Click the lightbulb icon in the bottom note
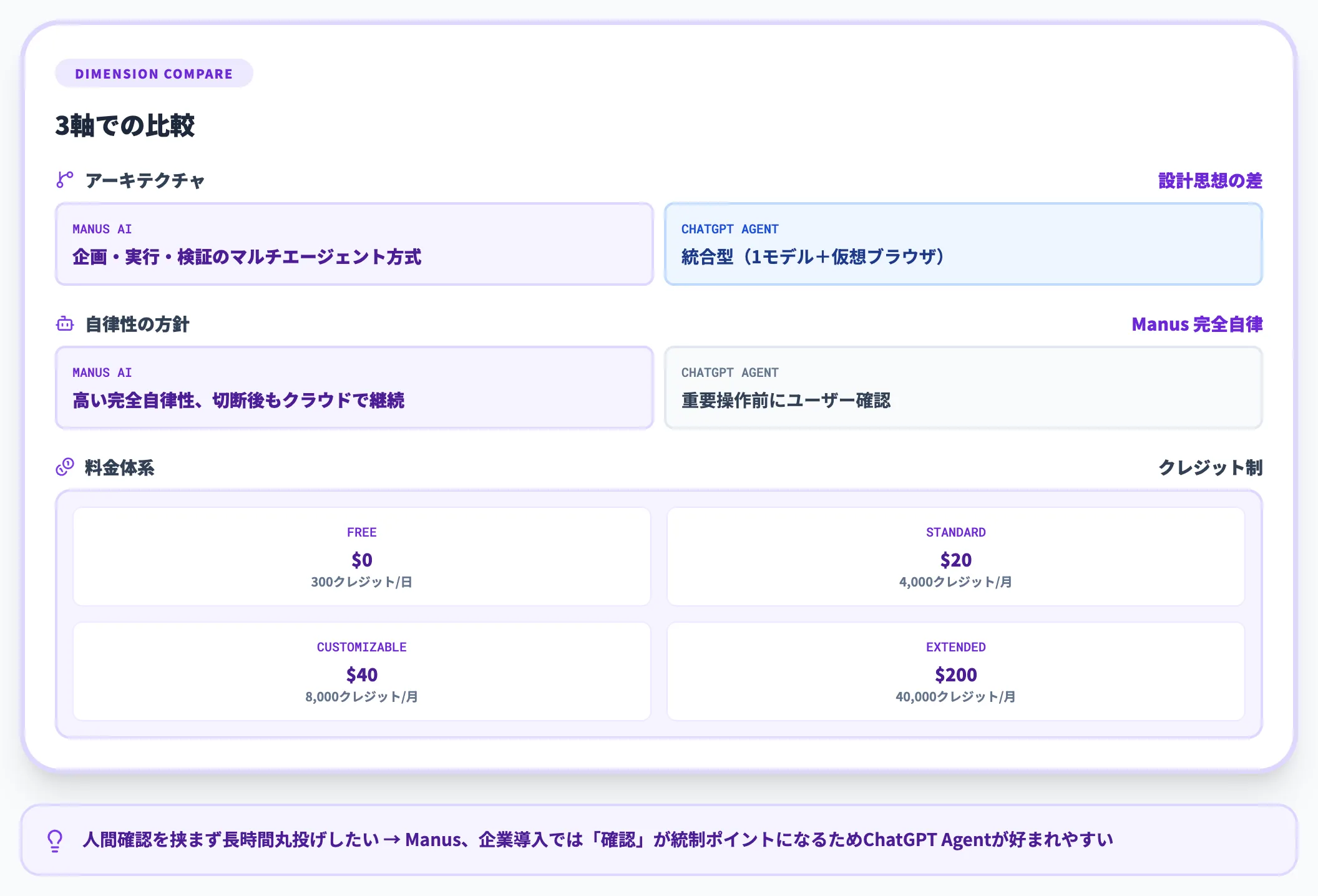The width and height of the screenshot is (1318, 896). tap(55, 840)
